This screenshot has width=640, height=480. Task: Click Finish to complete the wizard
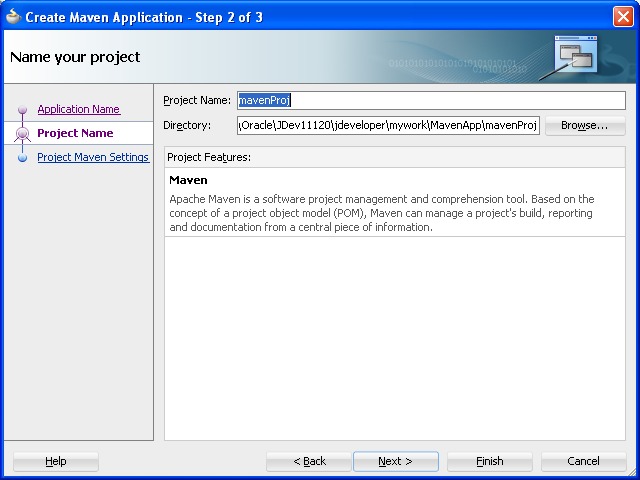489,461
